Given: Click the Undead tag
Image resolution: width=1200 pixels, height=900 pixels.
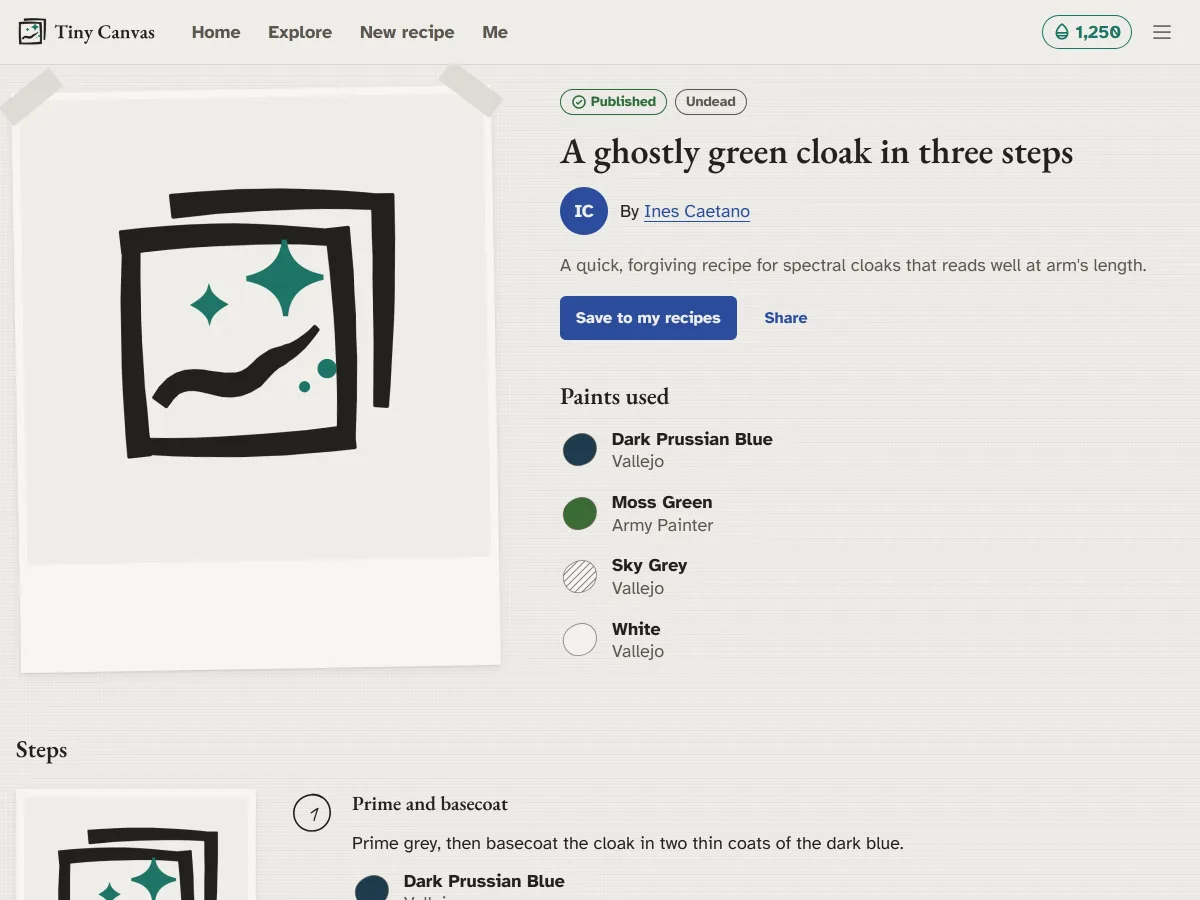Looking at the screenshot, I should [711, 102].
